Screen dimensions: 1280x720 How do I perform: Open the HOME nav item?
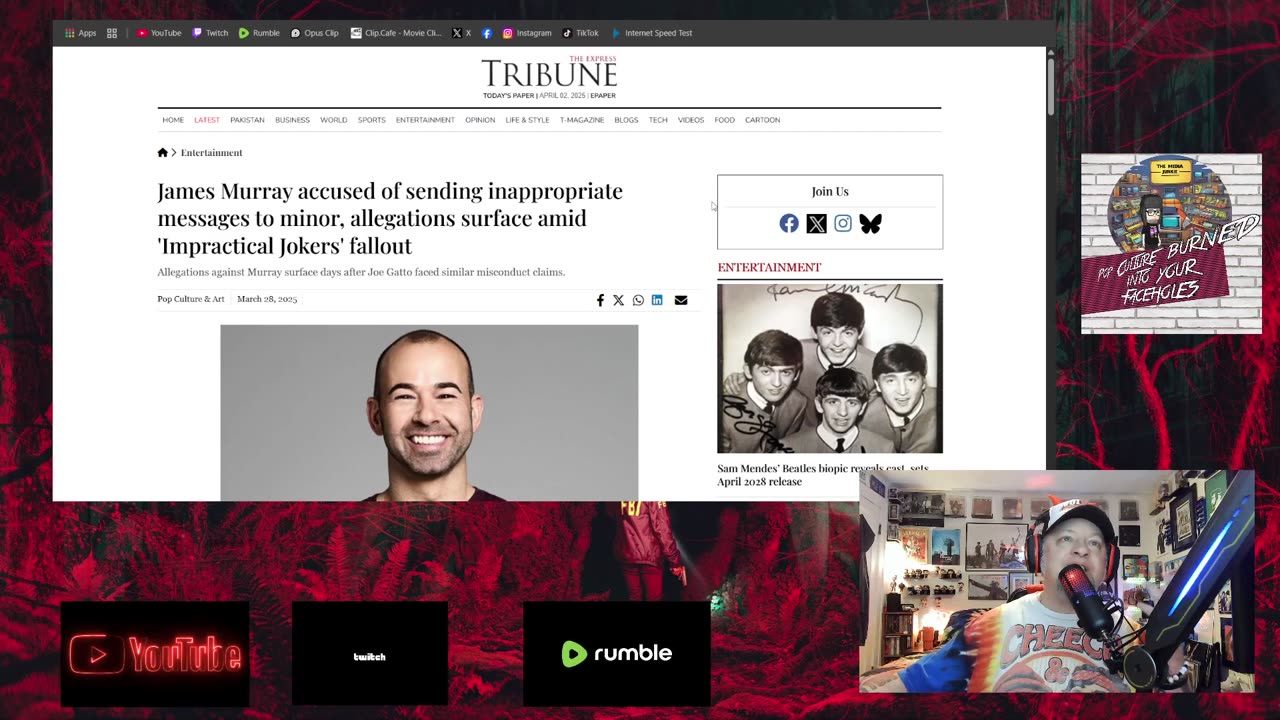[173, 120]
